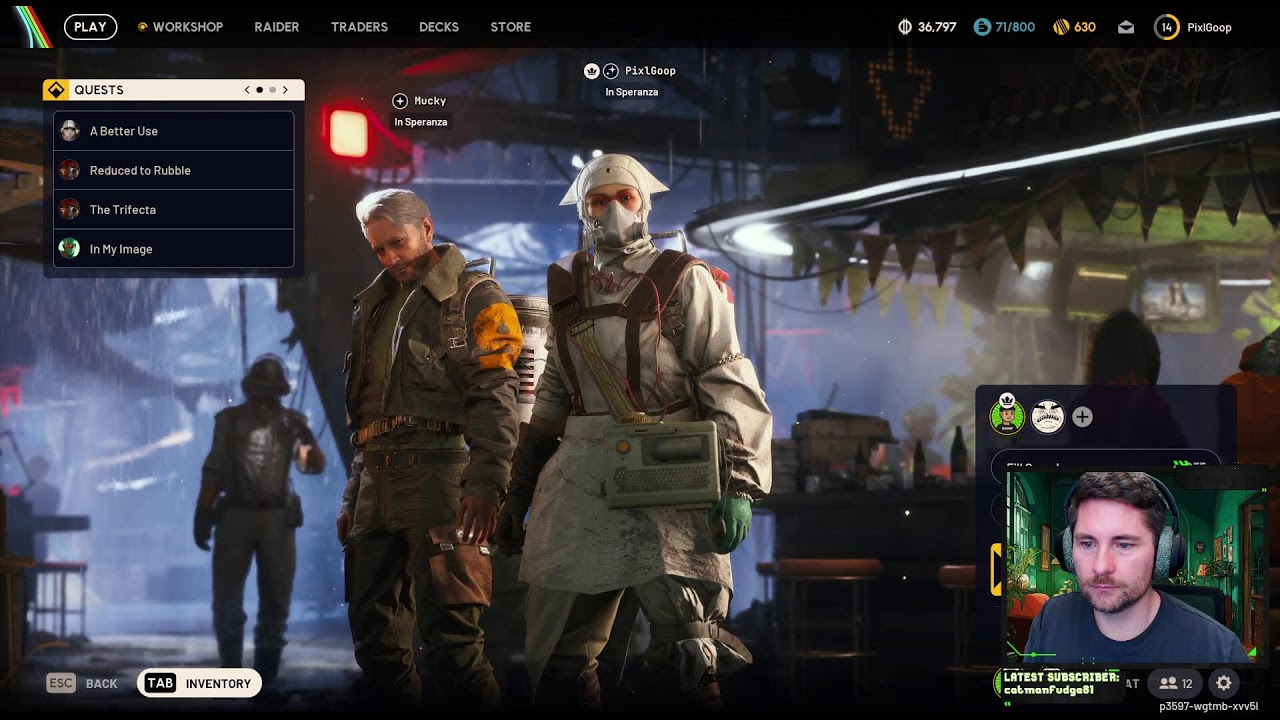Click the 36,797 coin balance
Image resolution: width=1280 pixels, height=720 pixels.
pyautogui.click(x=937, y=27)
